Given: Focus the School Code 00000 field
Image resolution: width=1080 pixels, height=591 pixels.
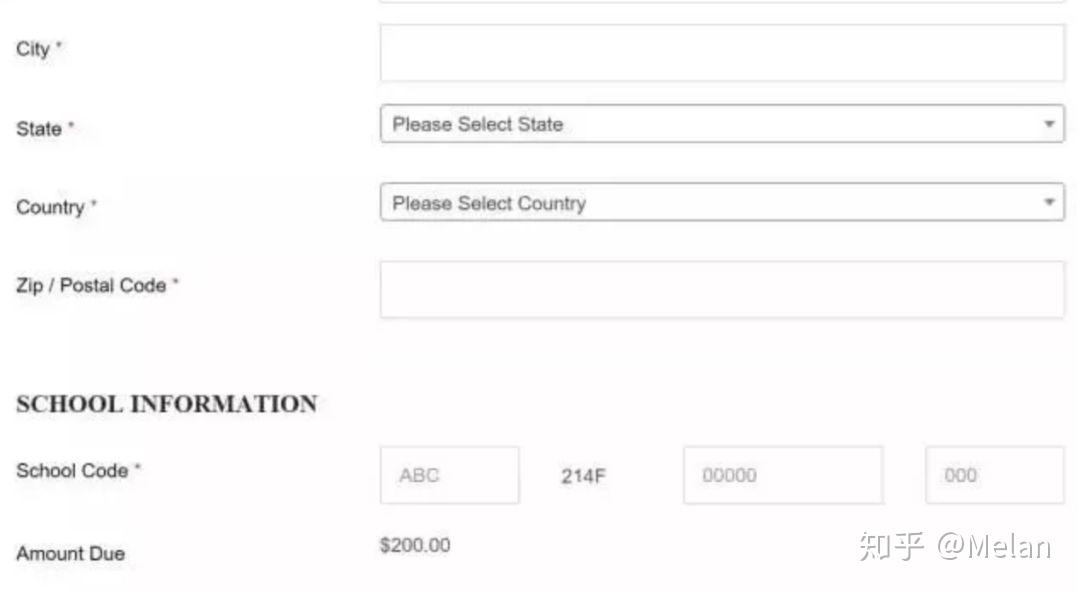Looking at the screenshot, I should click(782, 475).
